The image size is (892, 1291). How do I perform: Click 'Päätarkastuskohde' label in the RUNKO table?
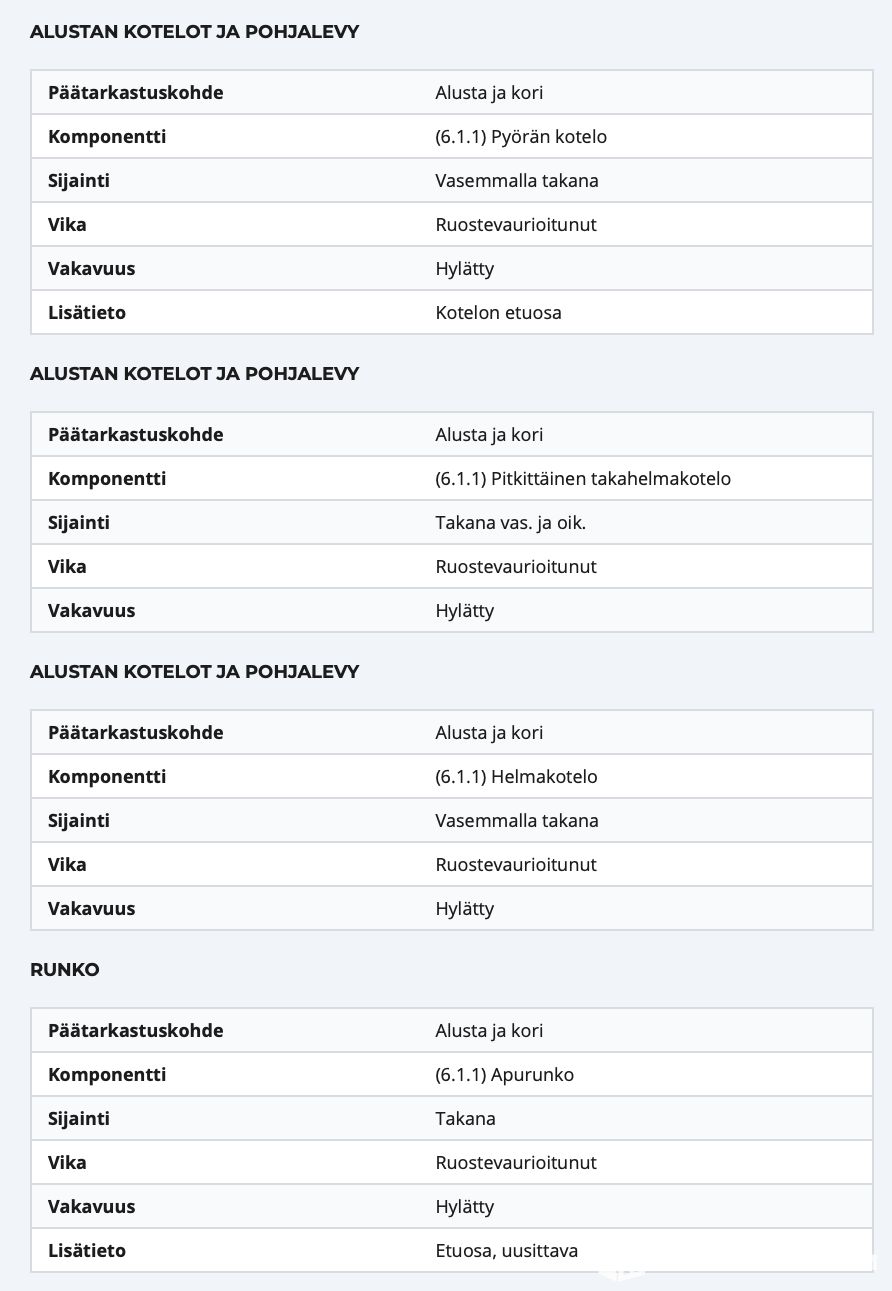135,1031
